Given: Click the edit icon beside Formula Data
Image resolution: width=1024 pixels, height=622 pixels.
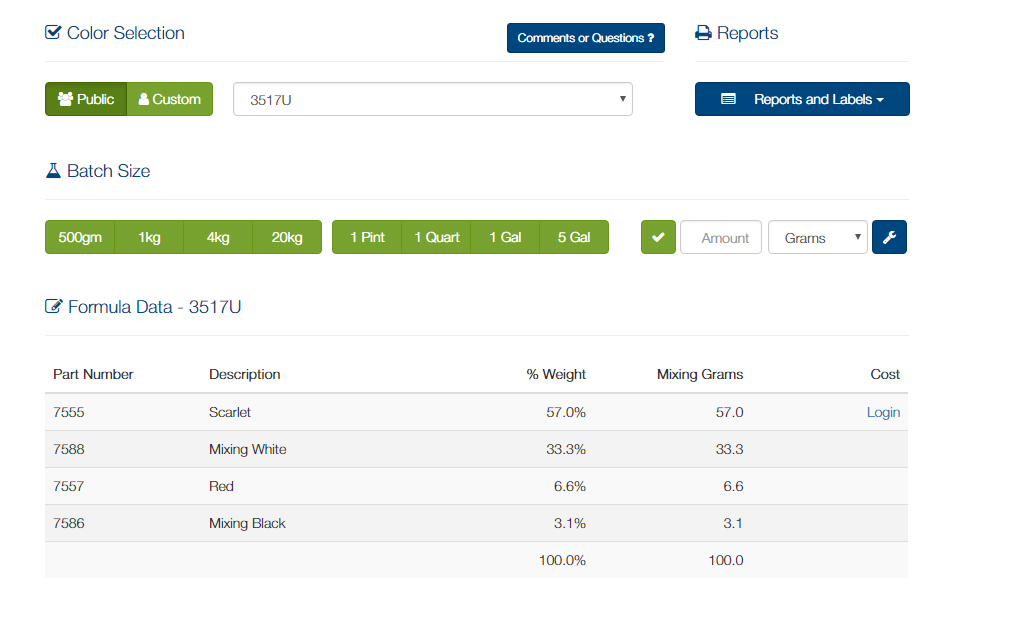Looking at the screenshot, I should [x=54, y=307].
